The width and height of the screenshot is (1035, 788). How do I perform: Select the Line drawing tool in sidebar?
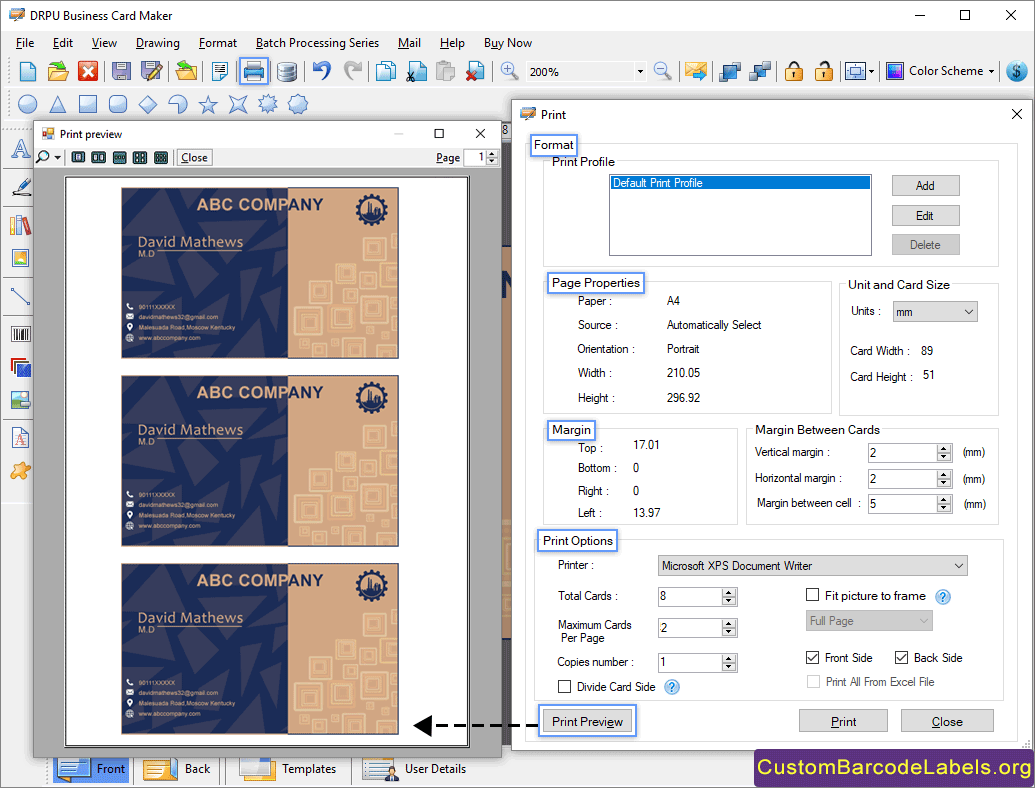point(20,297)
